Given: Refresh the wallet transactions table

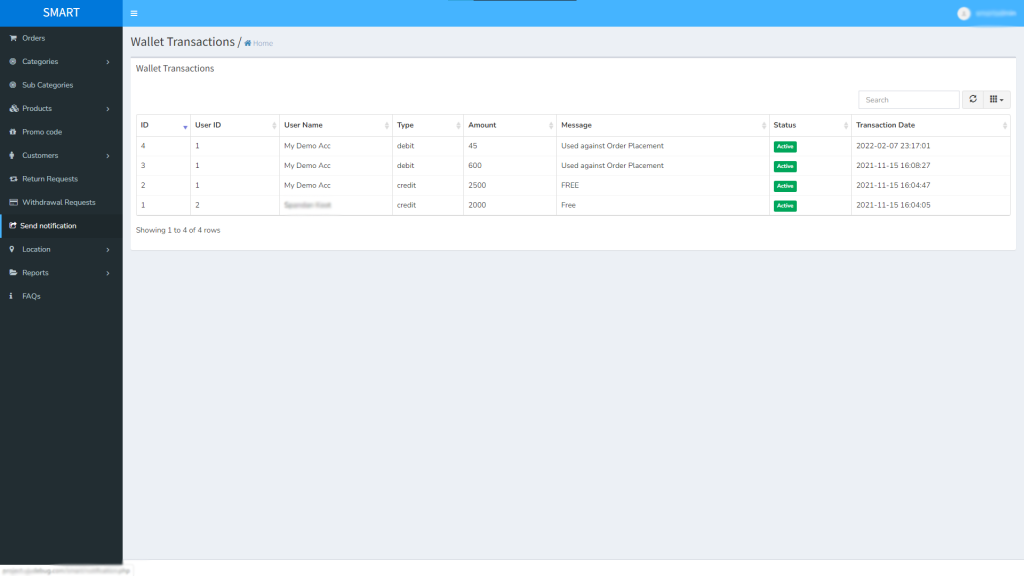Looking at the screenshot, I should 971,99.
